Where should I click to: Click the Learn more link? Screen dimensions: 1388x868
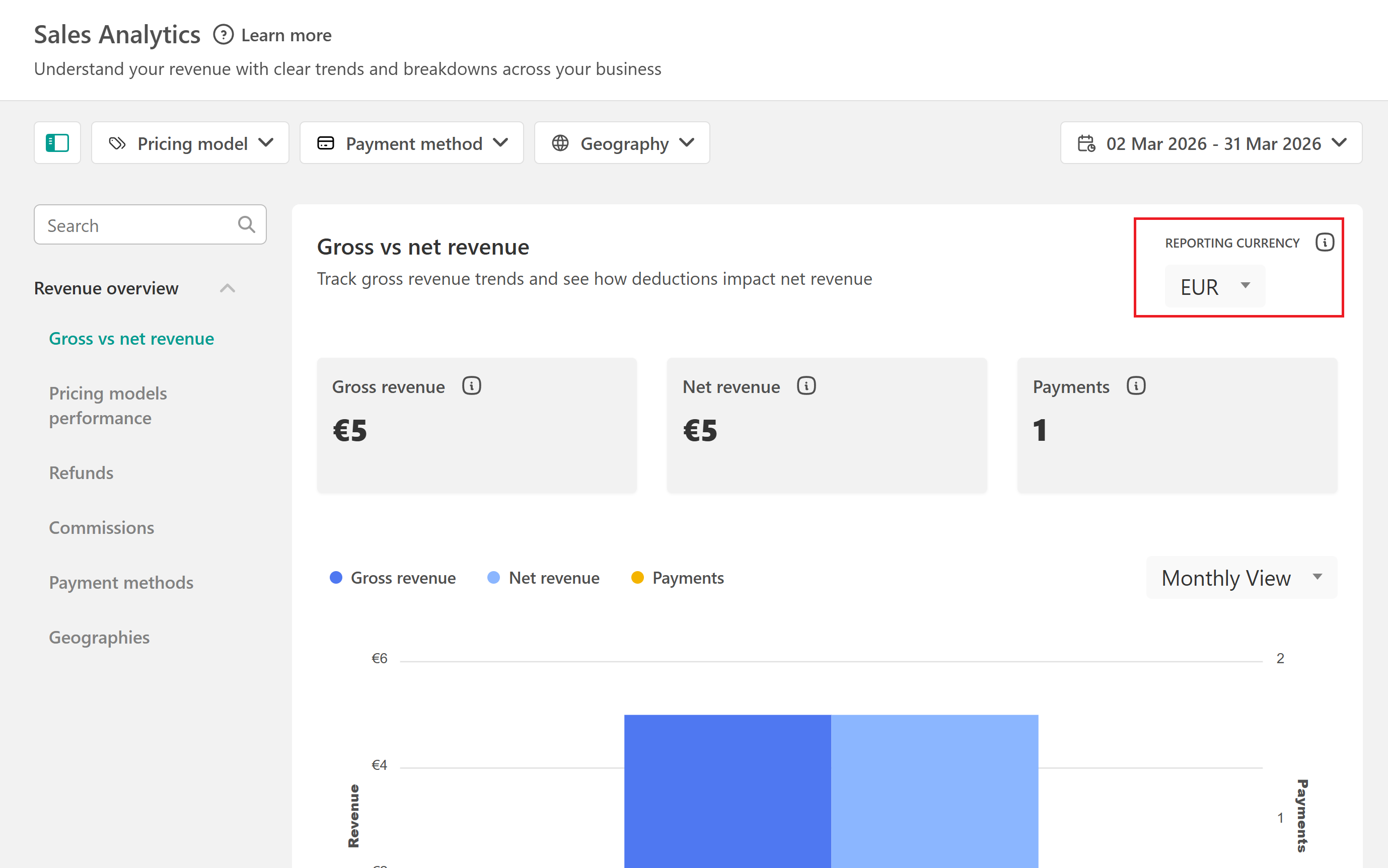(286, 35)
